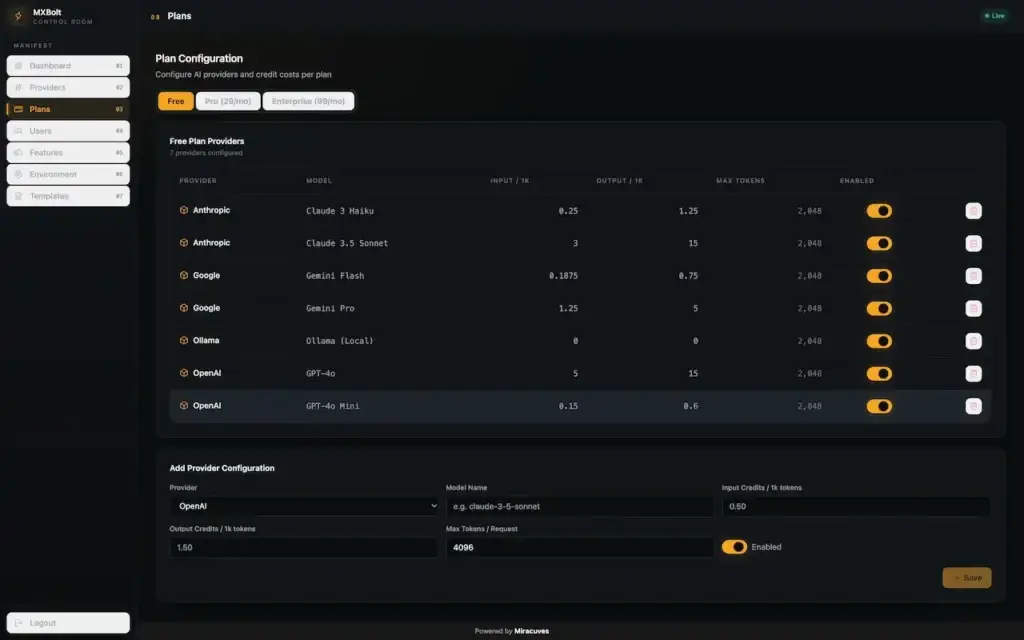The width and height of the screenshot is (1024, 640).
Task: Click the Model Name input field
Action: click(579, 506)
